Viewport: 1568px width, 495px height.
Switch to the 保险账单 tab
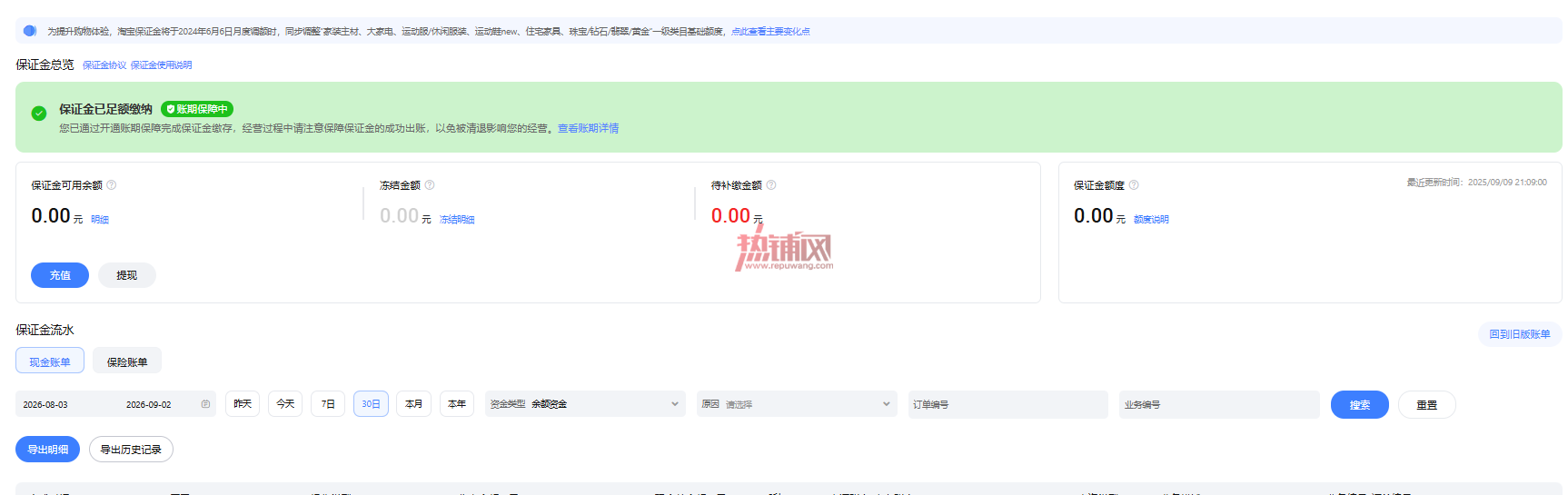coord(127,361)
